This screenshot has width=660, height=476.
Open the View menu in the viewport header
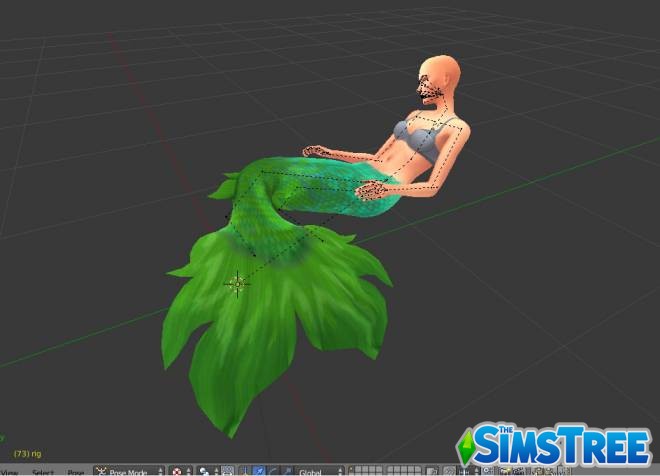click(x=8, y=471)
